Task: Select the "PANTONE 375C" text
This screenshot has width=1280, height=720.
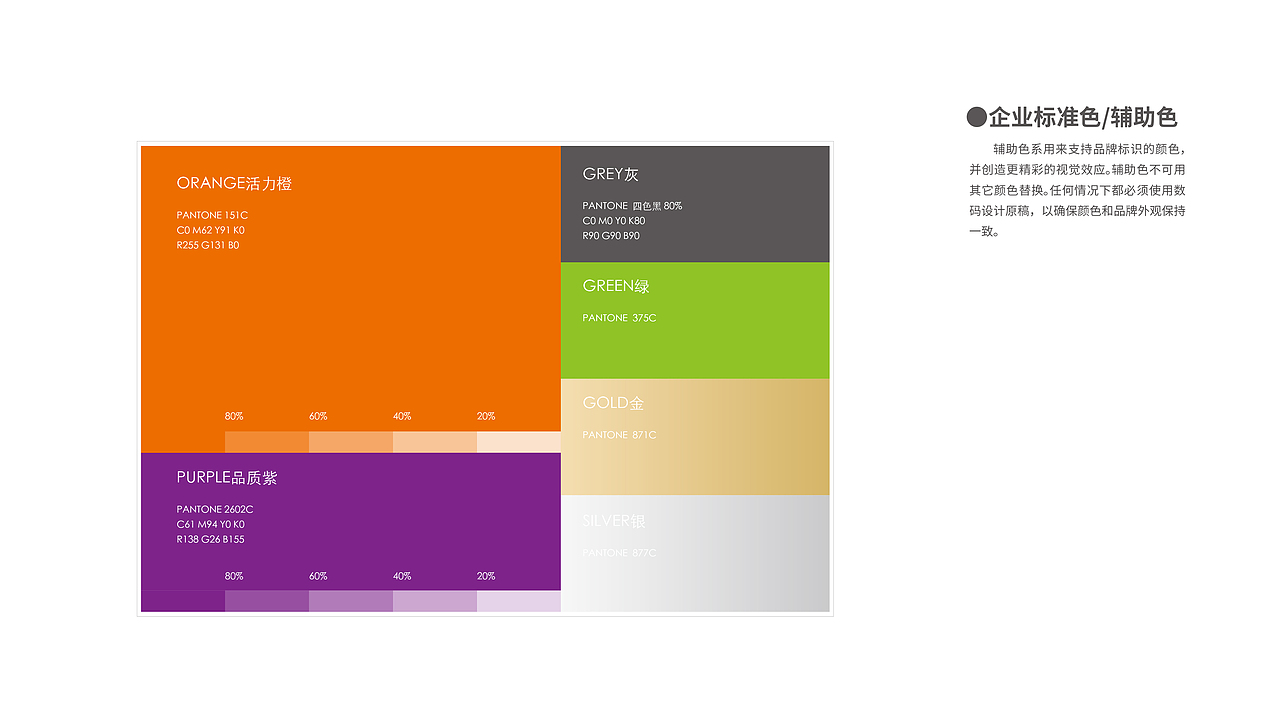Action: [619, 318]
